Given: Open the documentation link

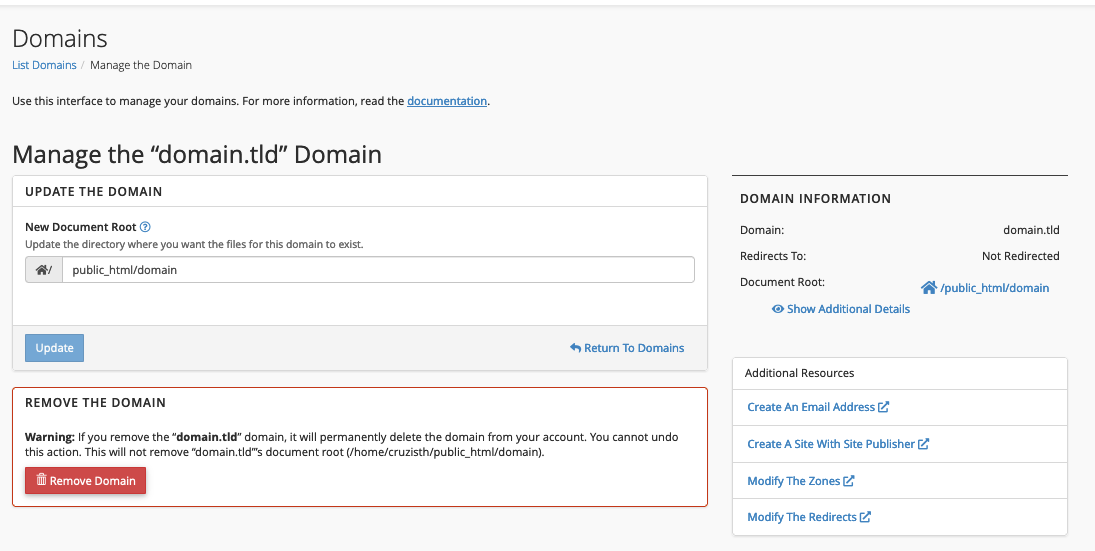Looking at the screenshot, I should [447, 101].
